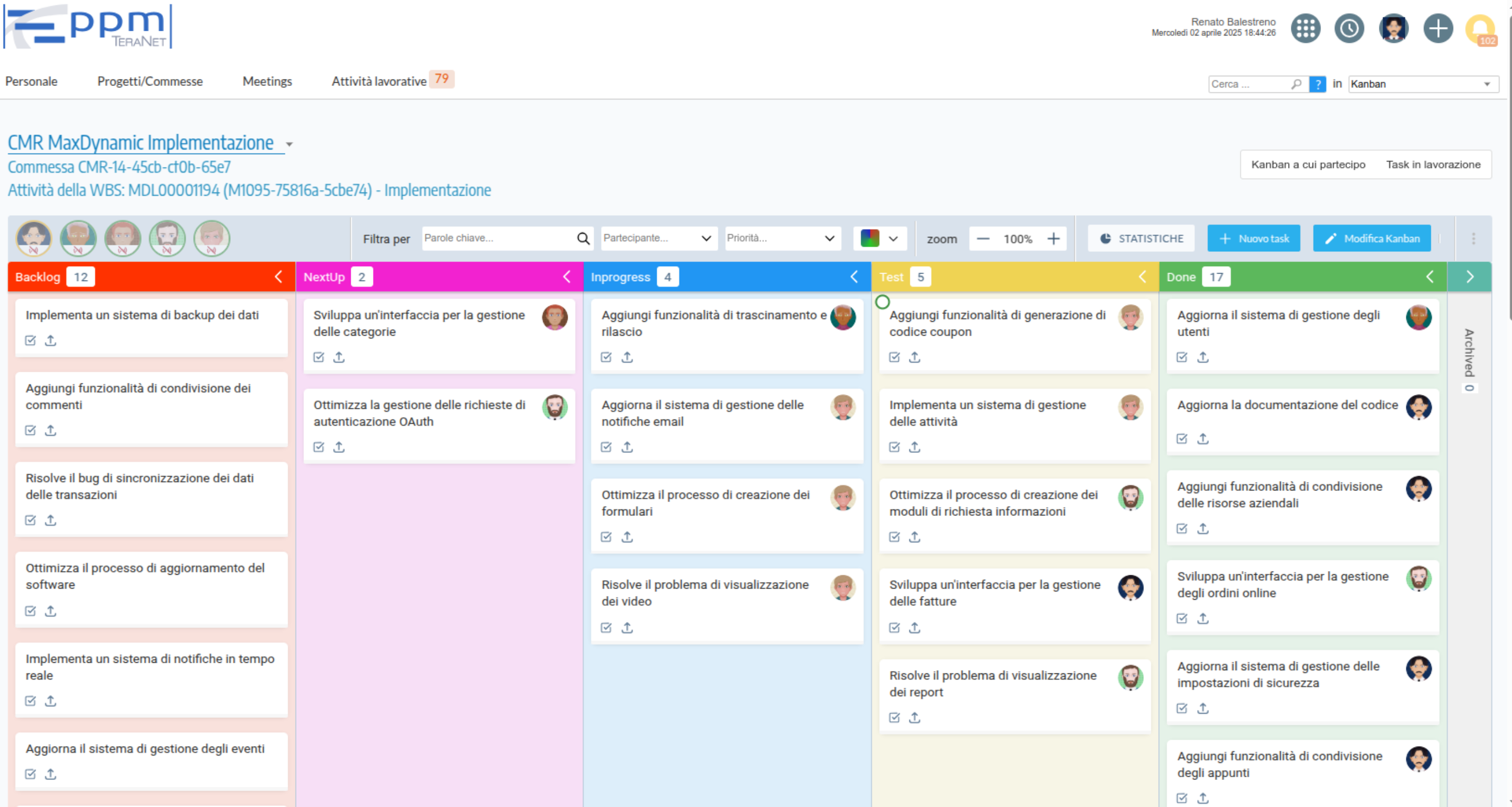This screenshot has width=1512, height=807.
Task: Open the Meetings menu
Action: 267,82
